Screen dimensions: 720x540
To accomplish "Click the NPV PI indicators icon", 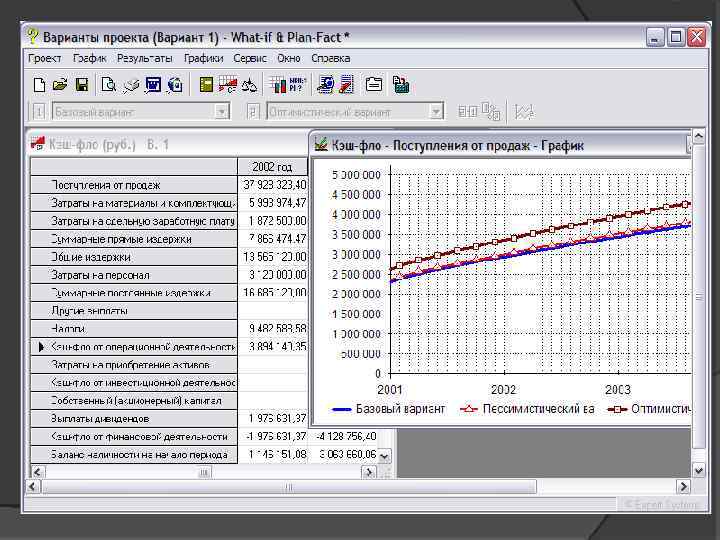I will [298, 84].
